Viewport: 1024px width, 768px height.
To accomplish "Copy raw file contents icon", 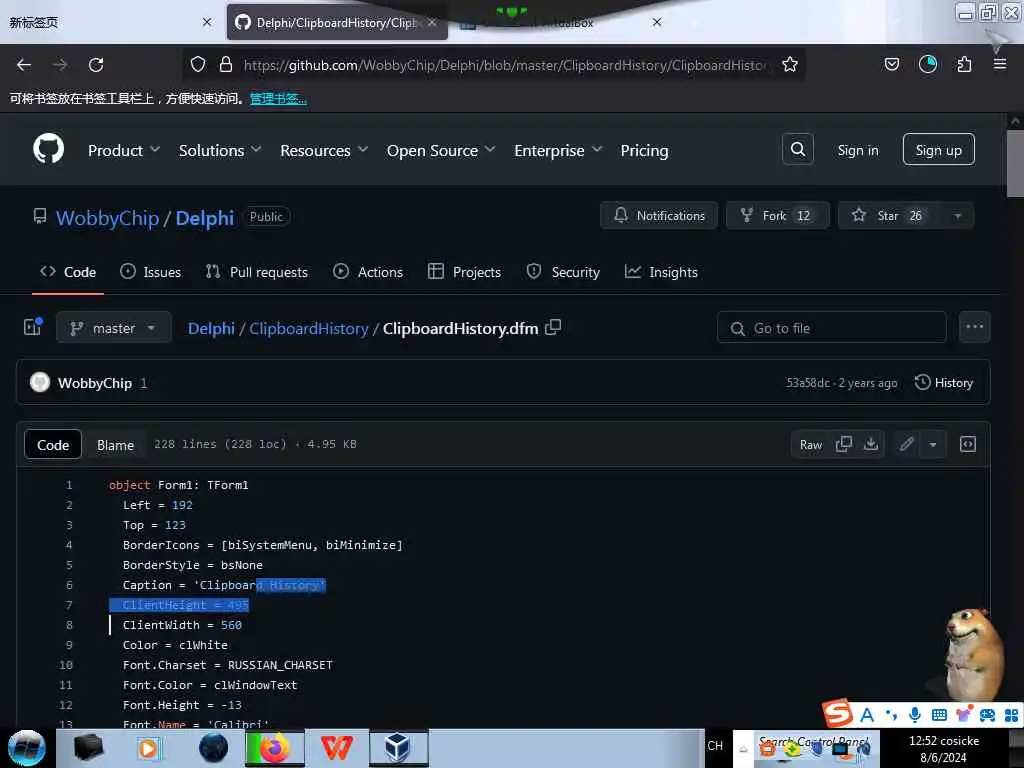I will click(x=843, y=444).
